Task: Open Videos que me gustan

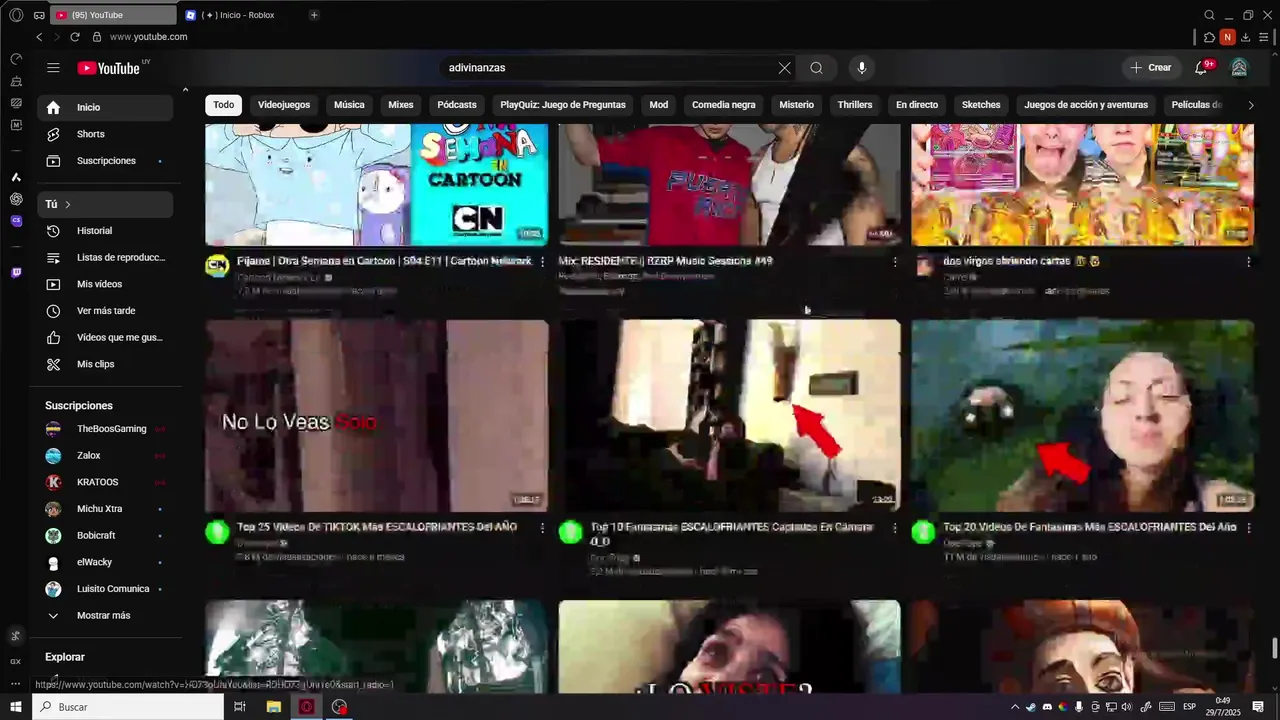Action: point(105,338)
